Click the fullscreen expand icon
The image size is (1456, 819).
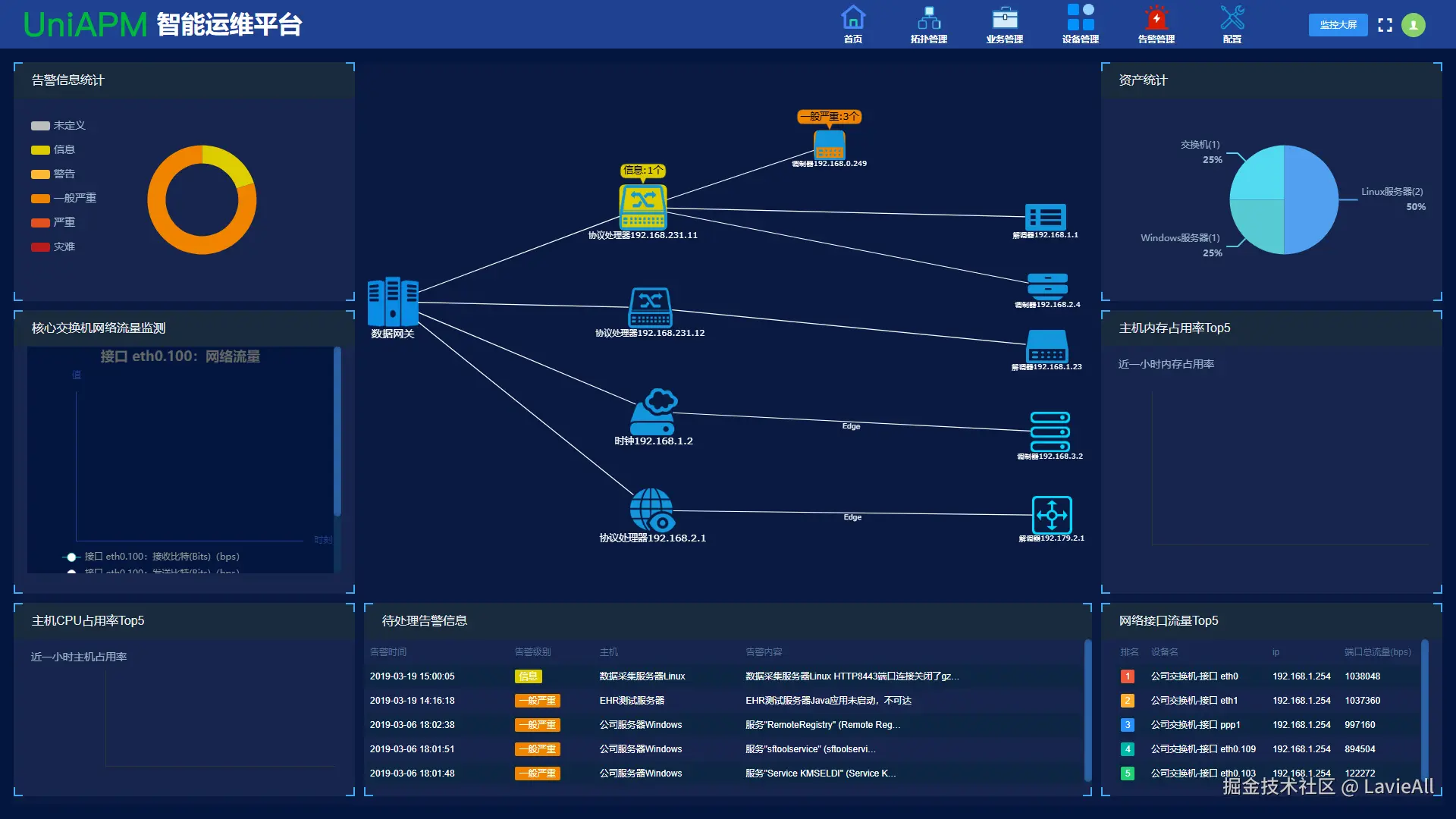(1385, 25)
